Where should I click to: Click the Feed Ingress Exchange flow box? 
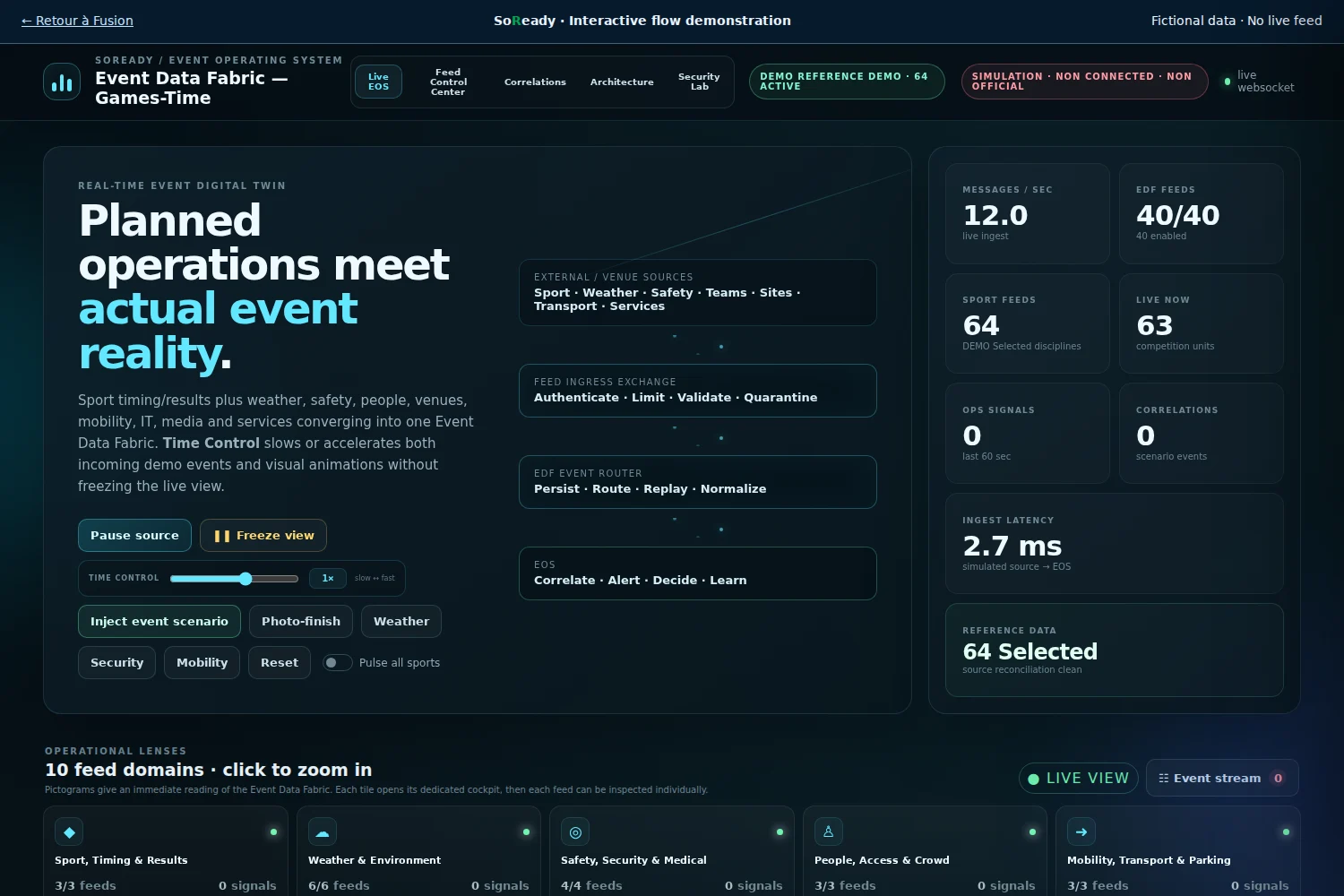tap(698, 391)
